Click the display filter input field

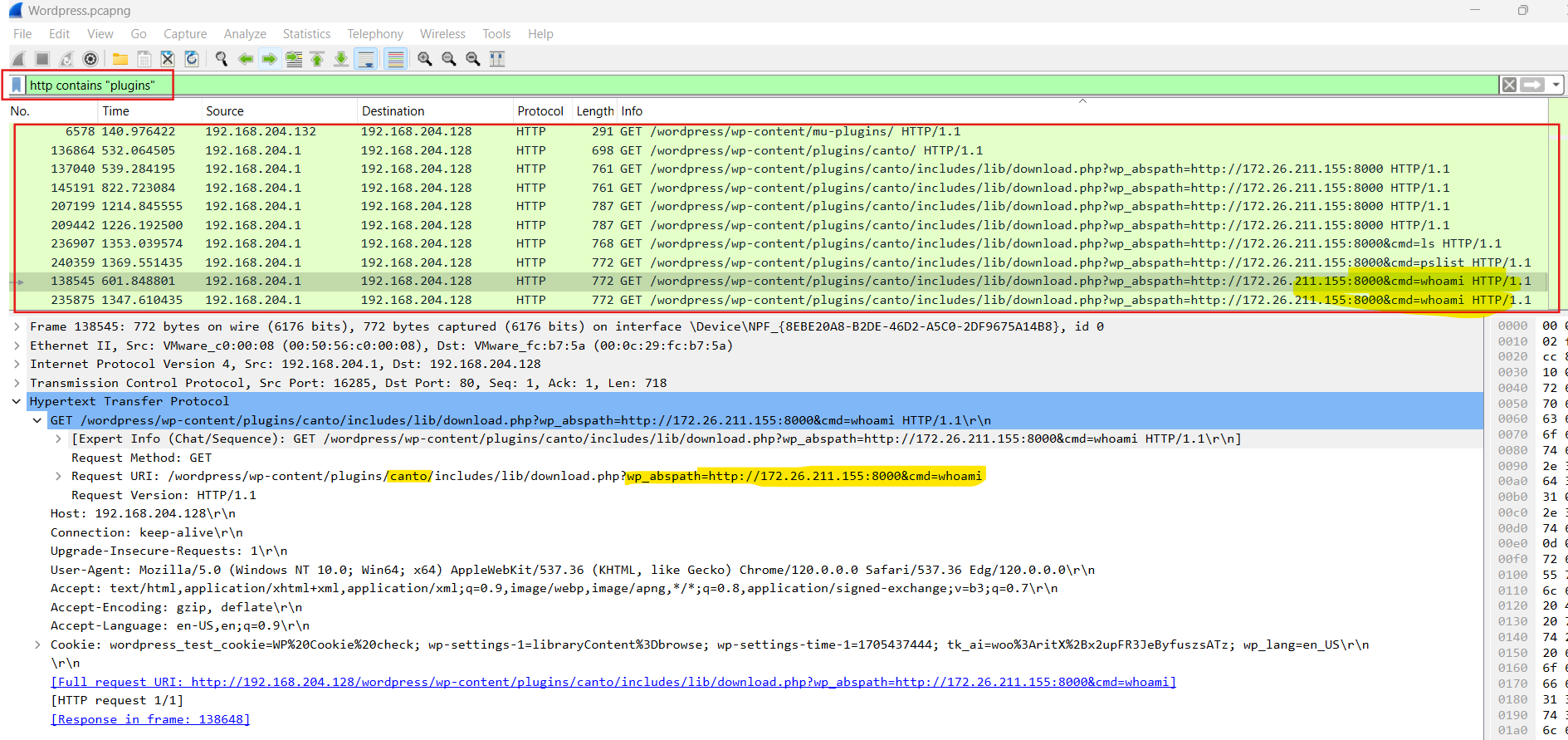tap(762, 86)
